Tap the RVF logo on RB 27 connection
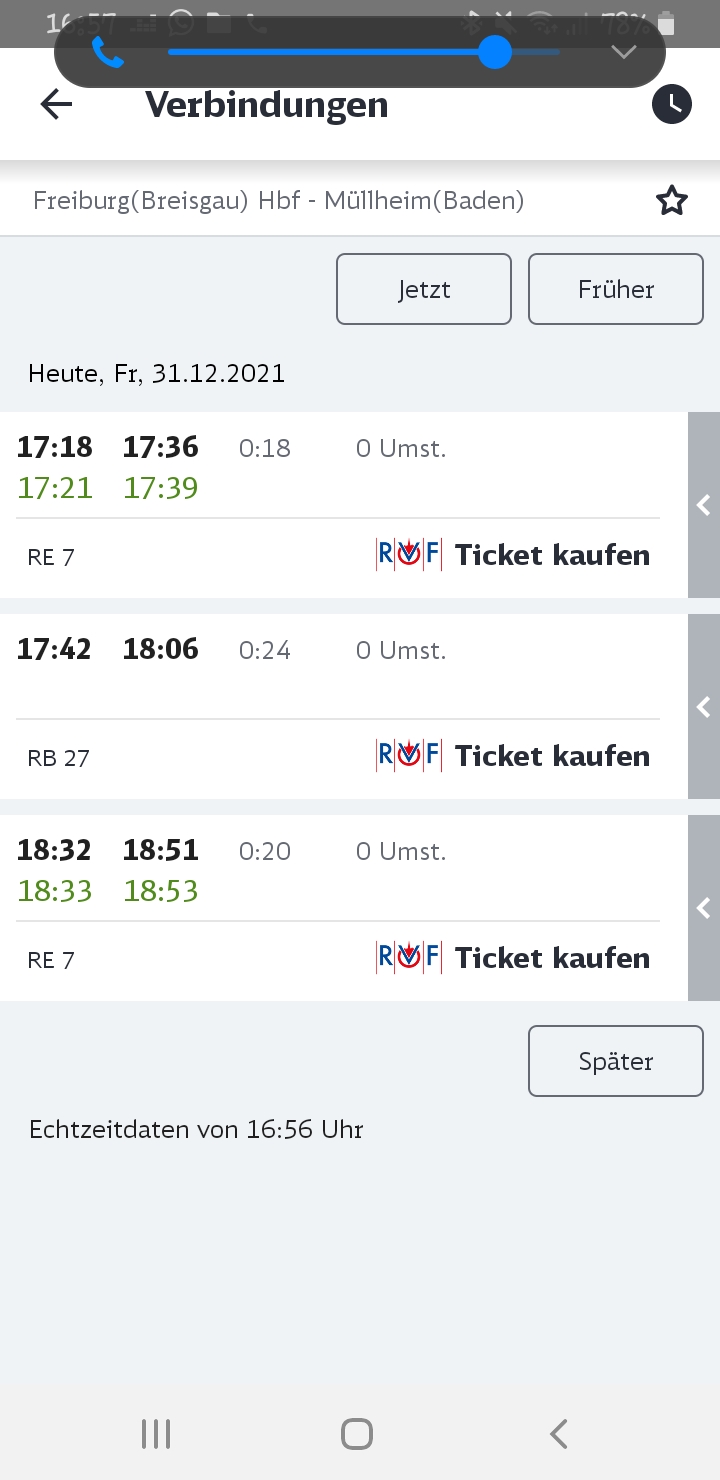This screenshot has width=720, height=1480. point(408,756)
